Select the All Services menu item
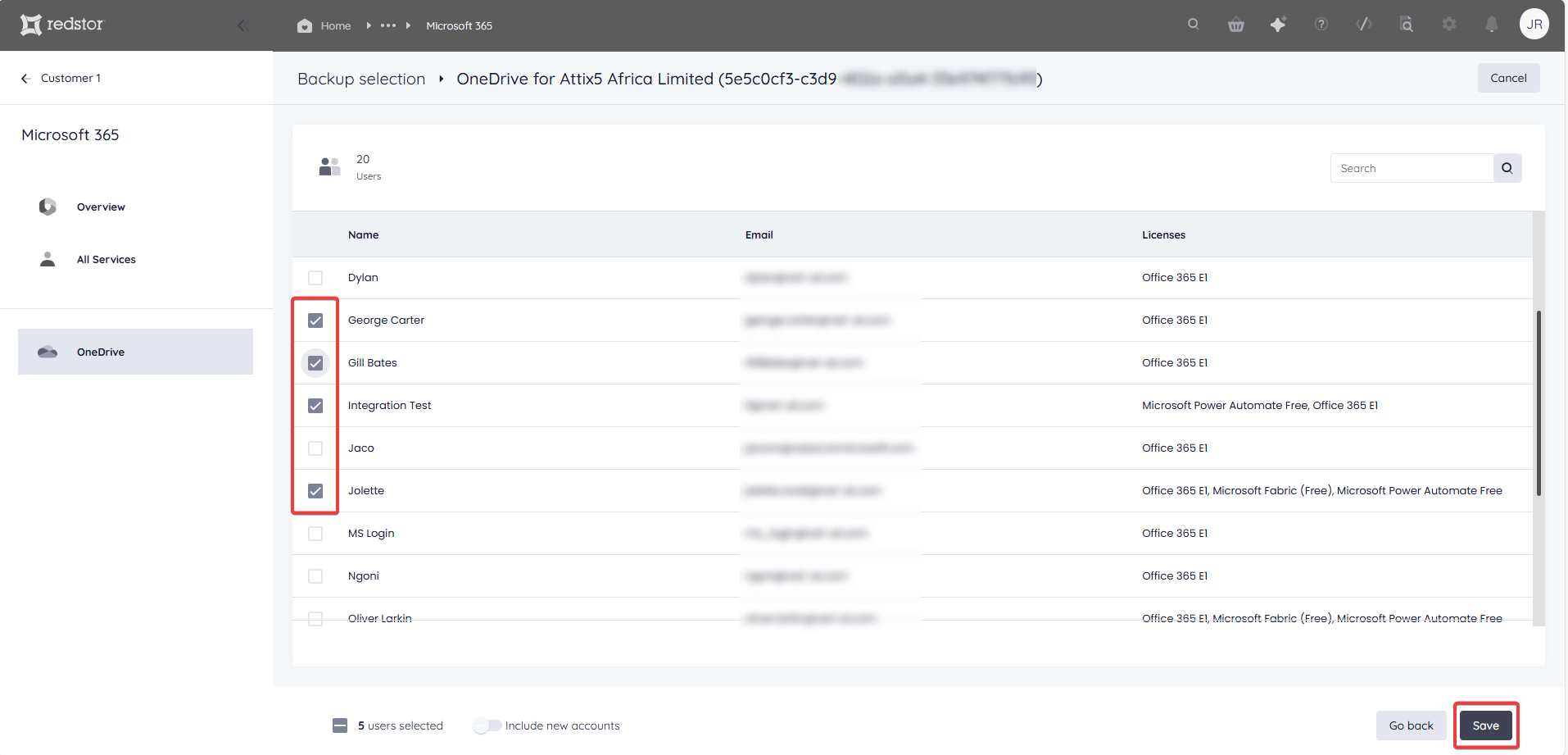 pos(106,259)
